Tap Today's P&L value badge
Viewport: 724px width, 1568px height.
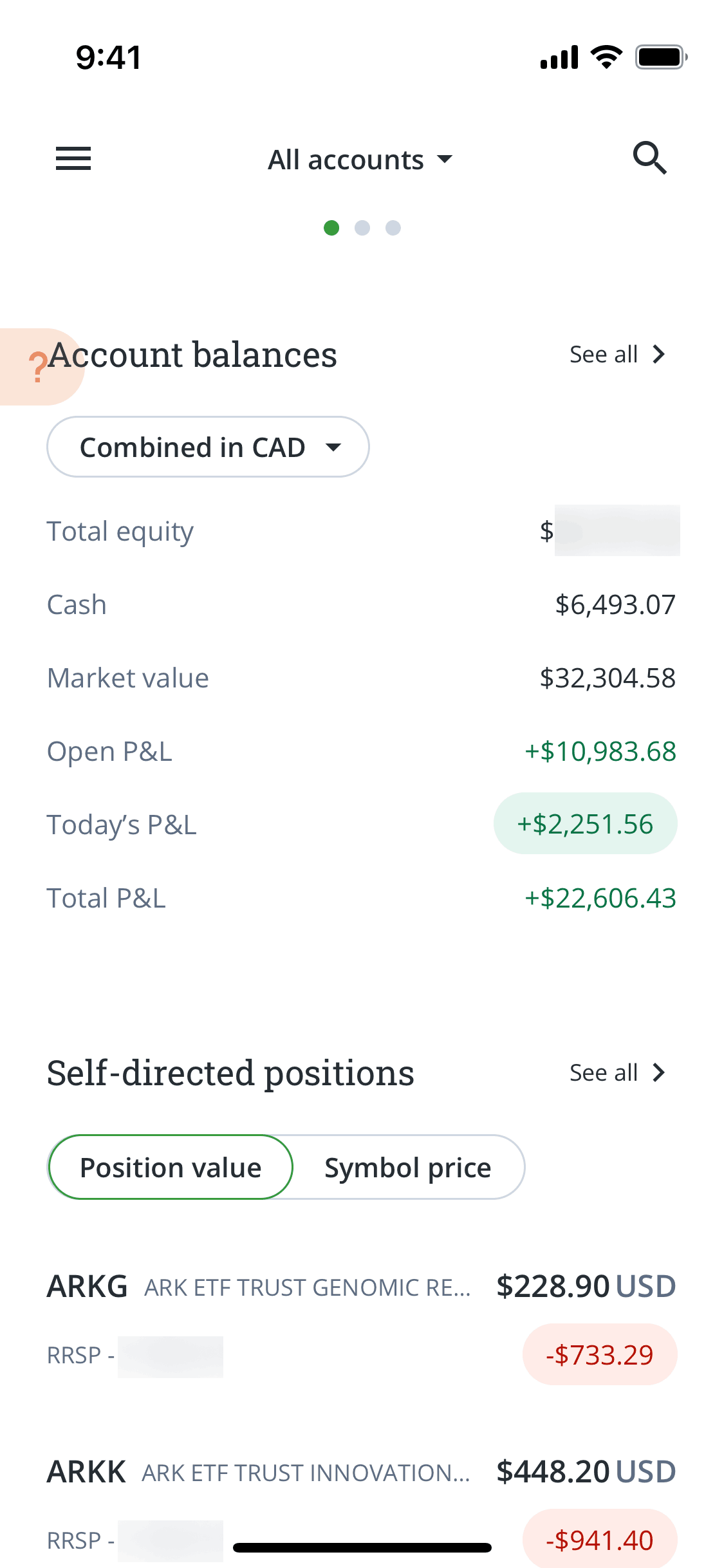585,824
